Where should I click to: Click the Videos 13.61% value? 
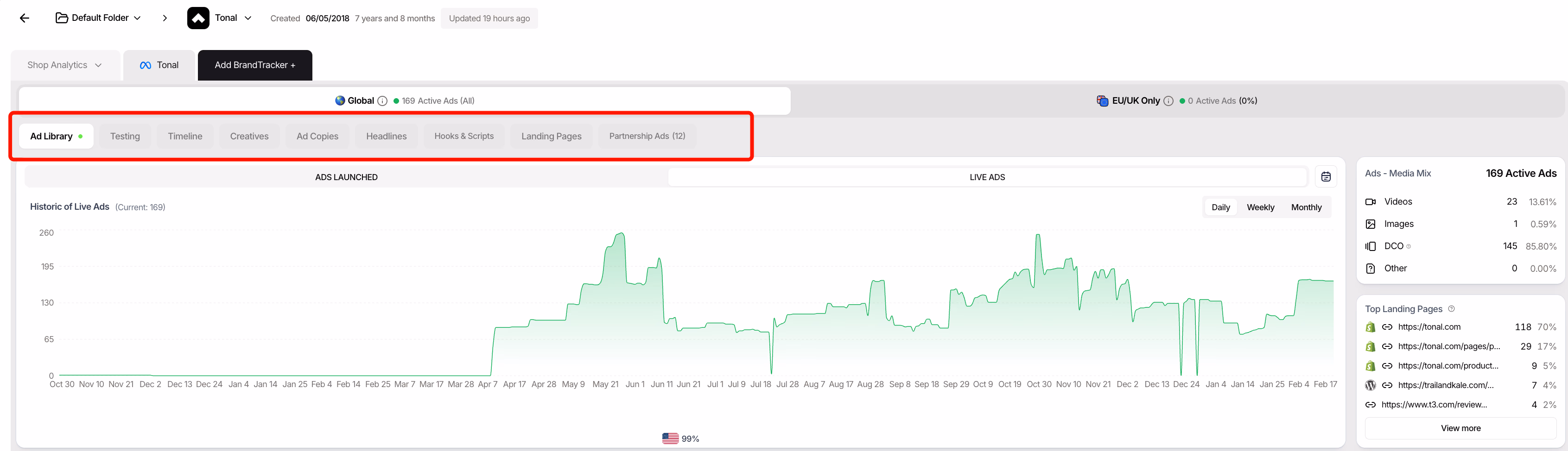[x=1543, y=202]
